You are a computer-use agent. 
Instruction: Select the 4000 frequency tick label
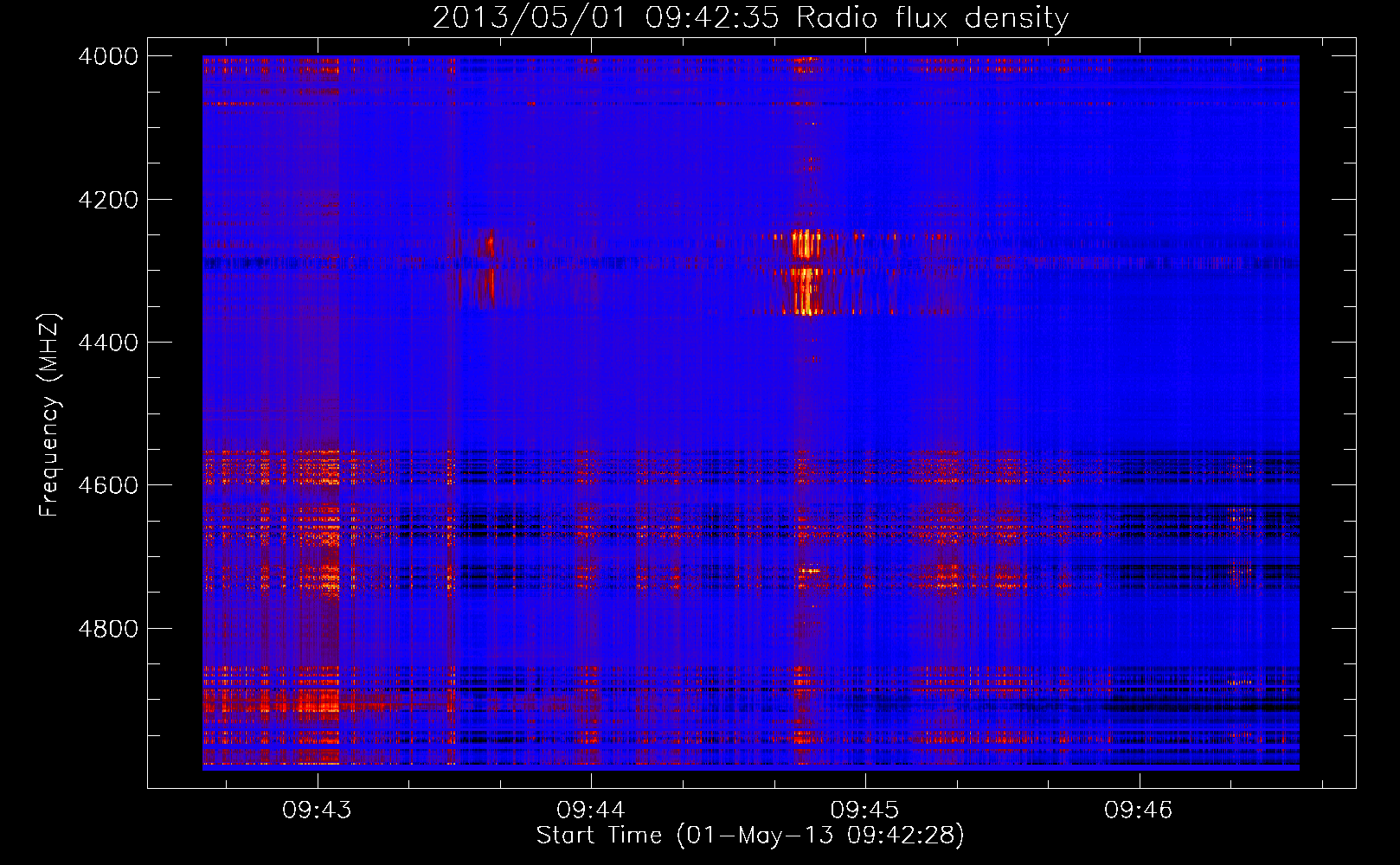(x=108, y=56)
